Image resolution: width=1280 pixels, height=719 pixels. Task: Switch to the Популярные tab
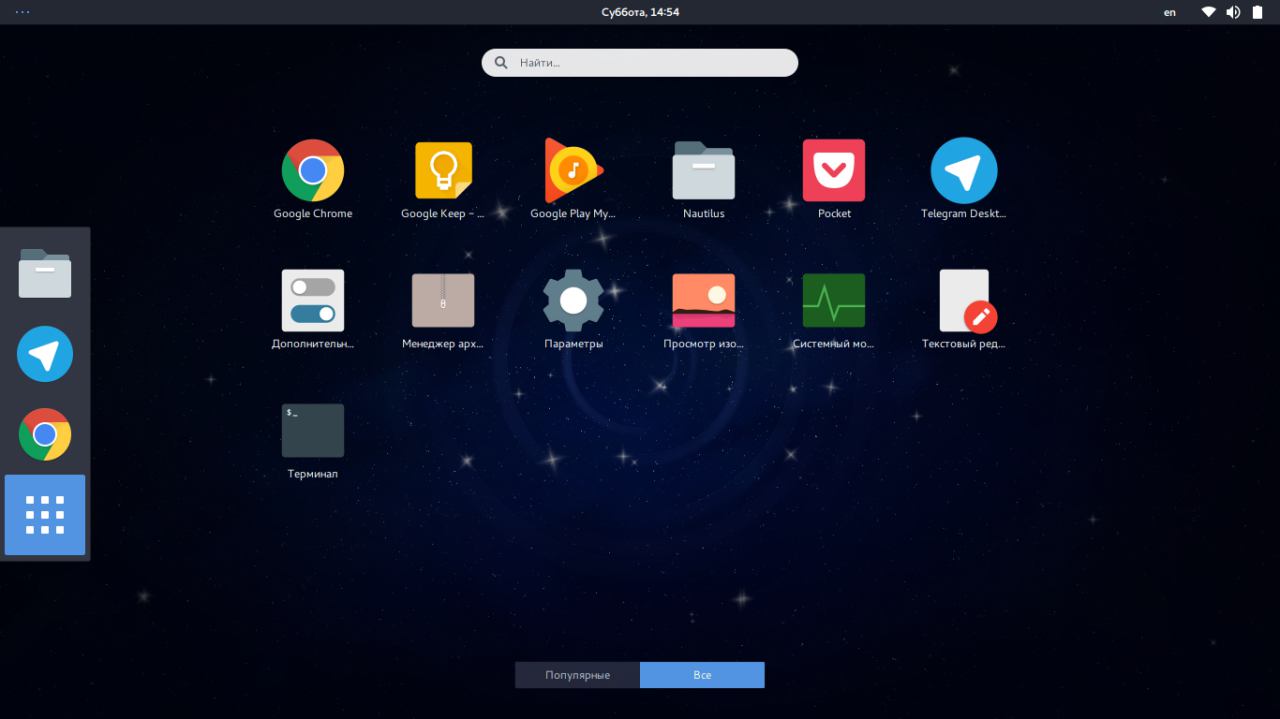[x=578, y=675]
